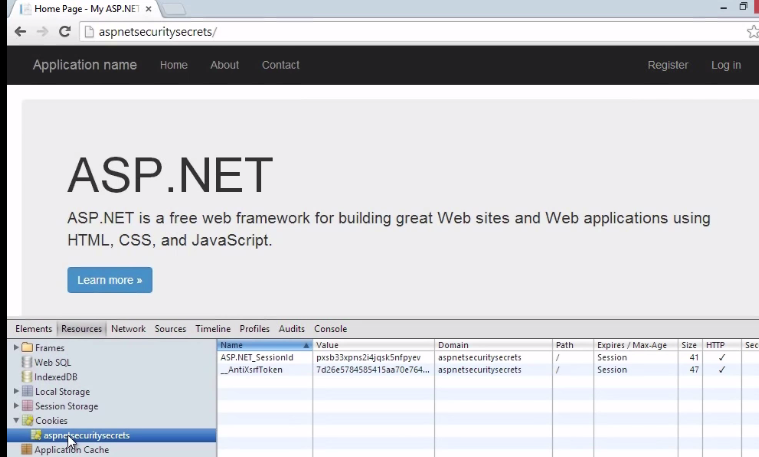Select IndexedDB in the resources tree
The height and width of the screenshot is (457, 759).
point(56,377)
